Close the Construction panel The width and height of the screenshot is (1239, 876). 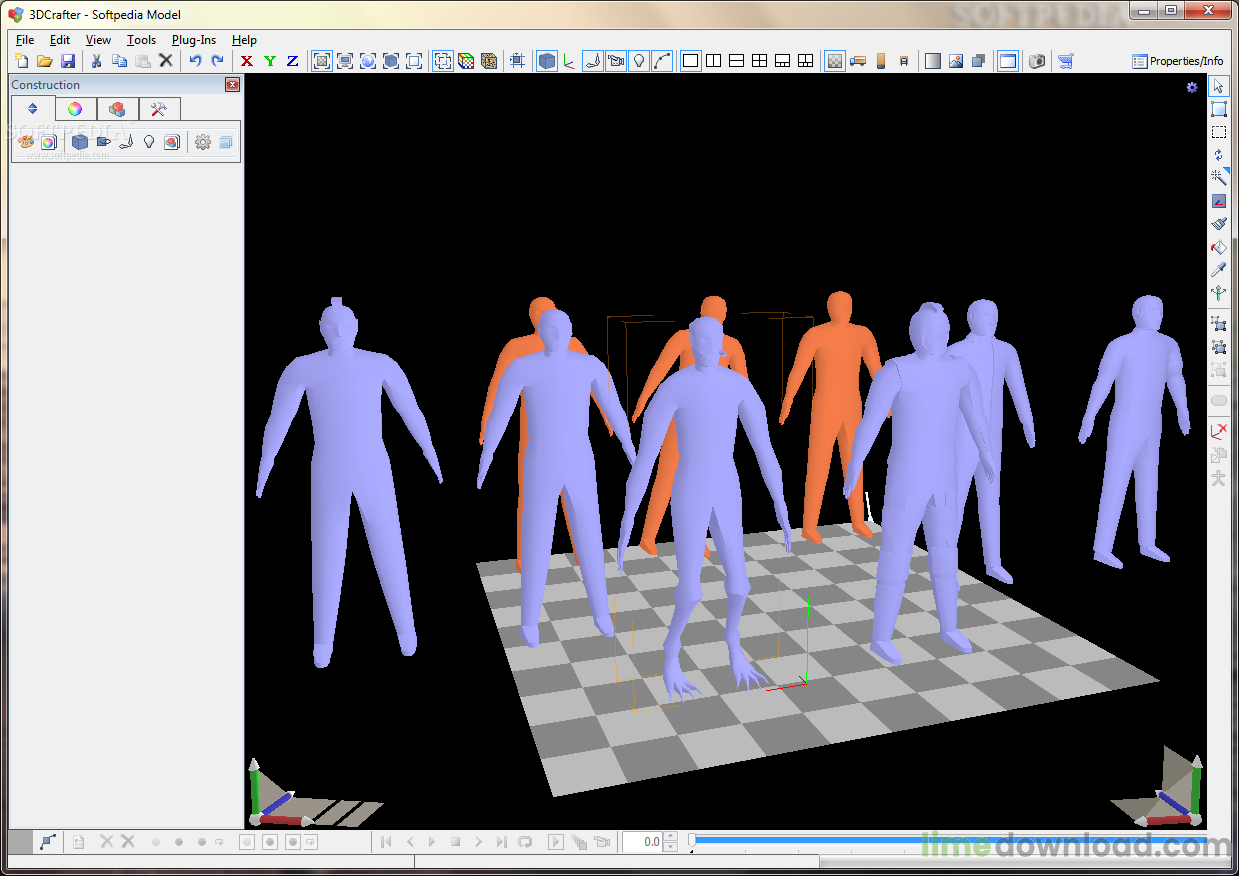tap(232, 85)
